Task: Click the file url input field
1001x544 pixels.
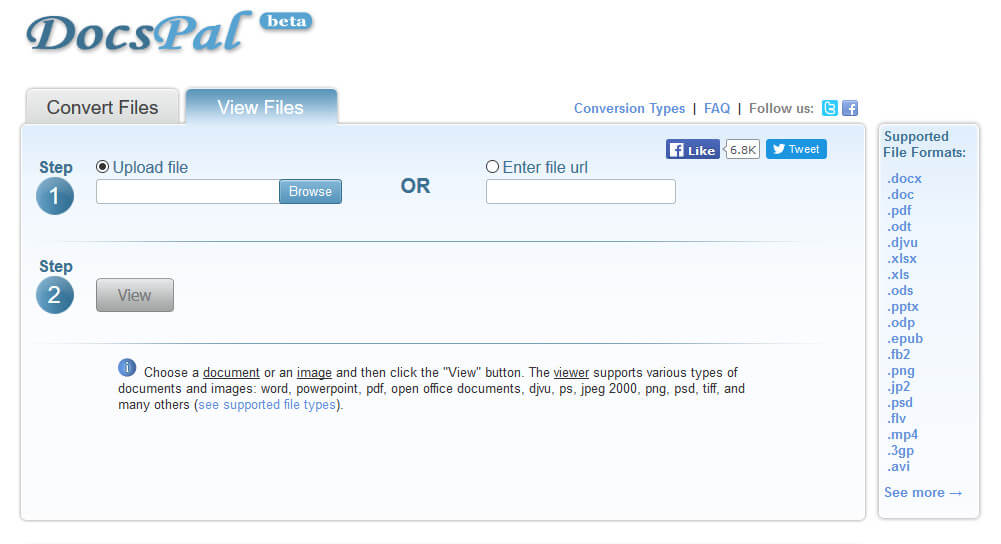Action: 580,192
